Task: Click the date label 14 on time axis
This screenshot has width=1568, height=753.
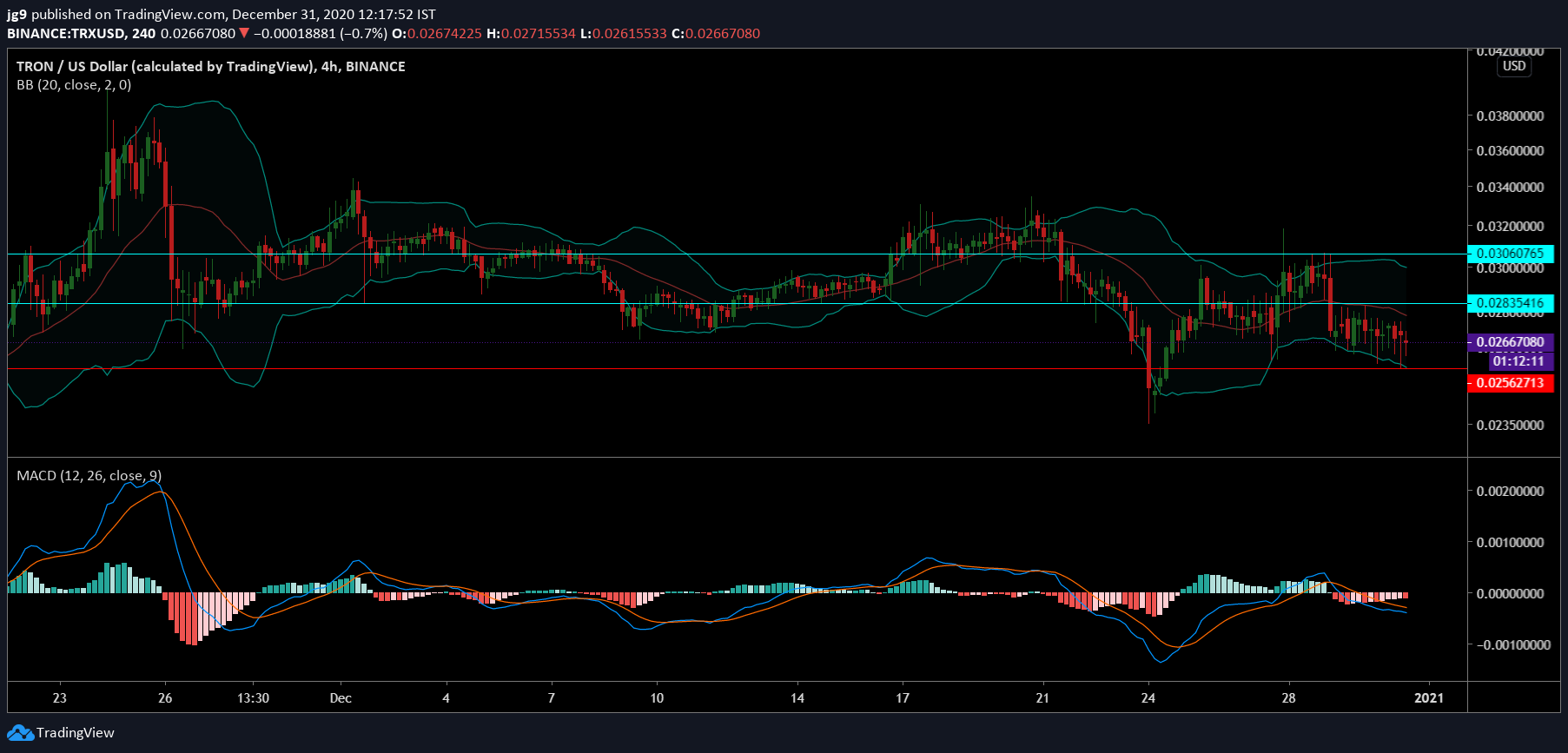Action: click(797, 698)
